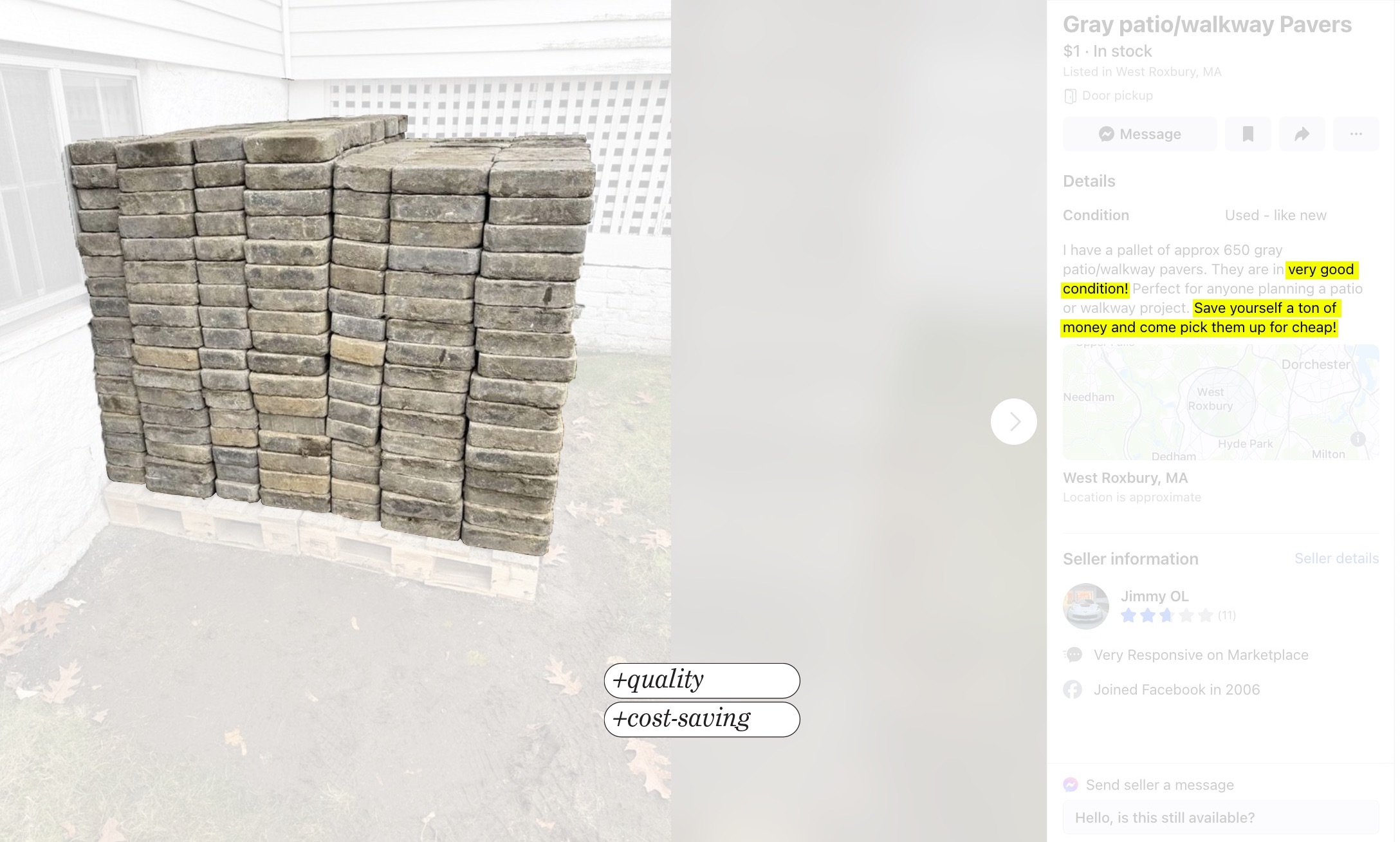This screenshot has width=1400, height=842.
Task: Click the map info icon
Action: (x=1358, y=439)
